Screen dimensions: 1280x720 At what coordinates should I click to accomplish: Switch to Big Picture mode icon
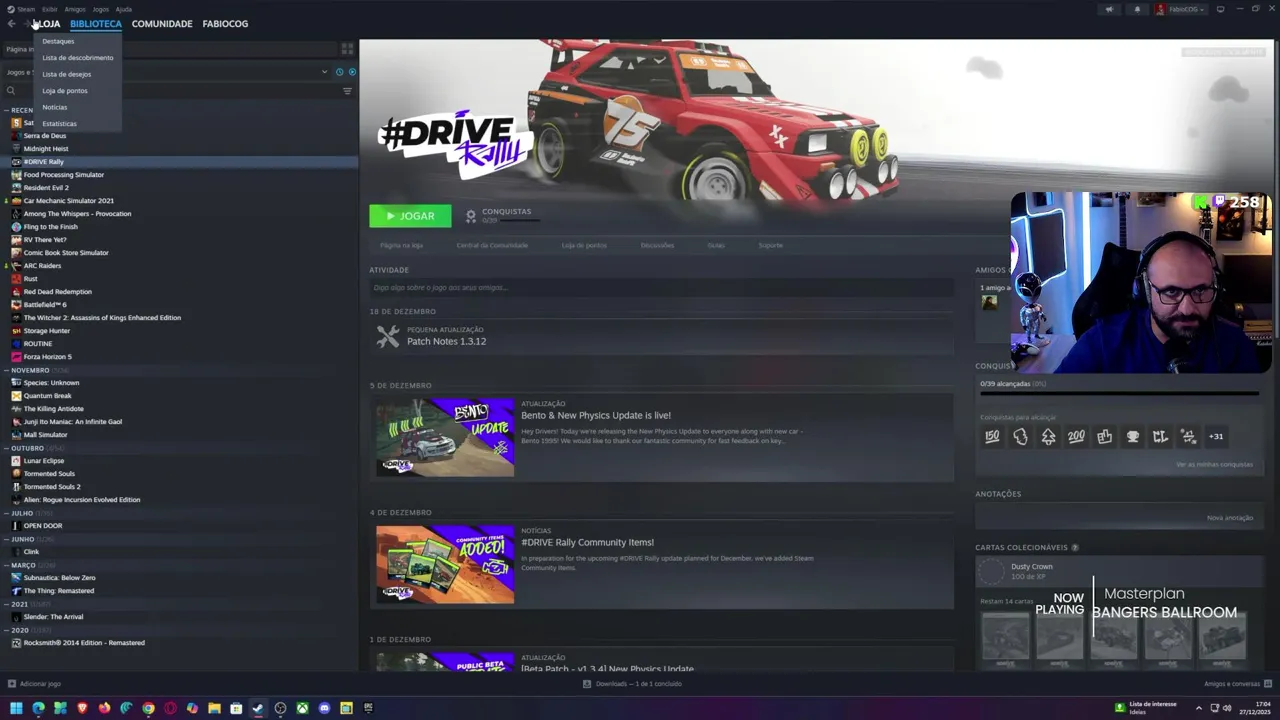tap(1220, 9)
